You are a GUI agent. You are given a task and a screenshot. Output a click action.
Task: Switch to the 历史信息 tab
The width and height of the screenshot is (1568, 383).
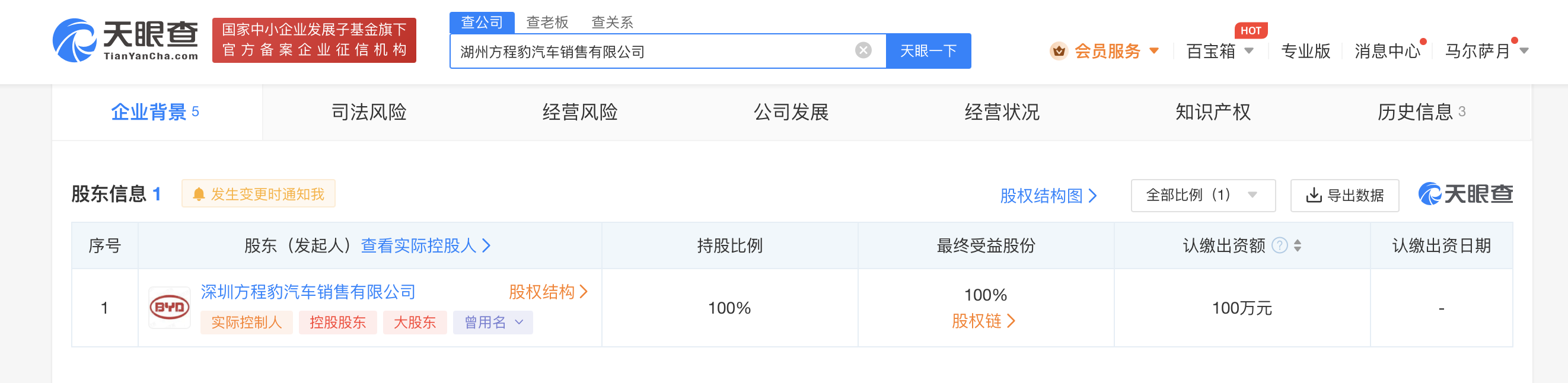tap(1422, 112)
